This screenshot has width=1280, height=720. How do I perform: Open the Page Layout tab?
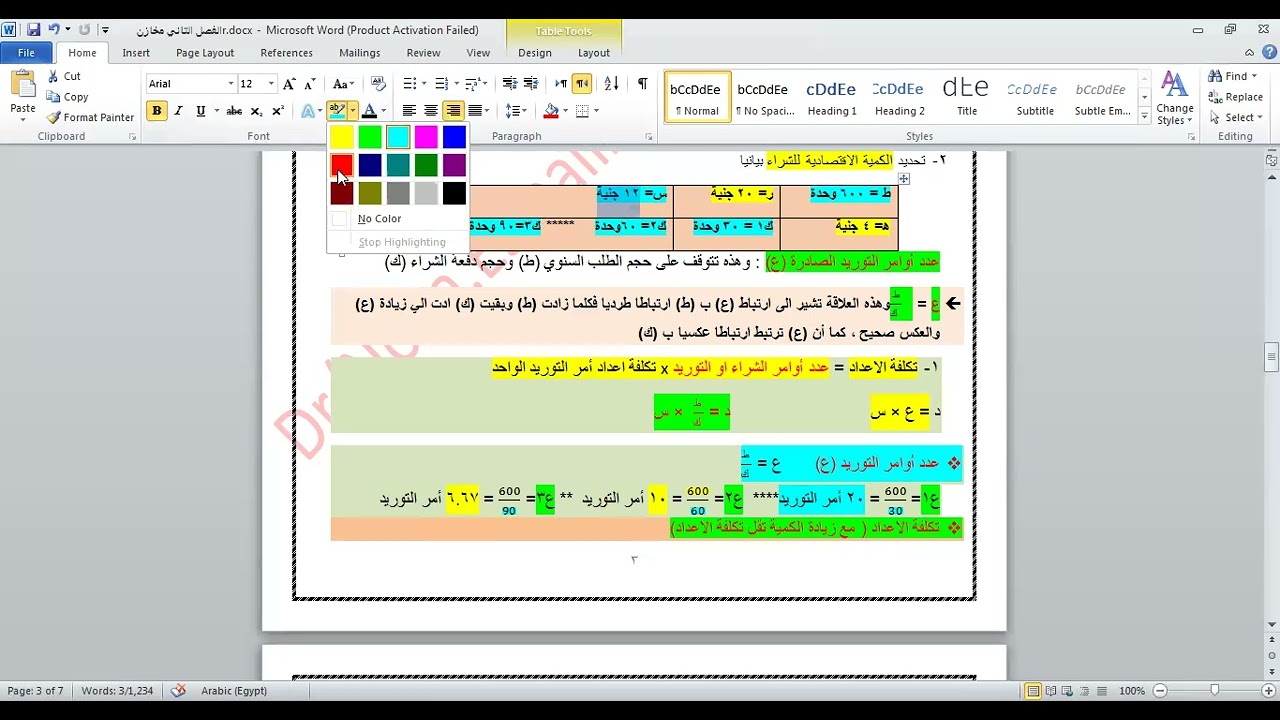205,53
